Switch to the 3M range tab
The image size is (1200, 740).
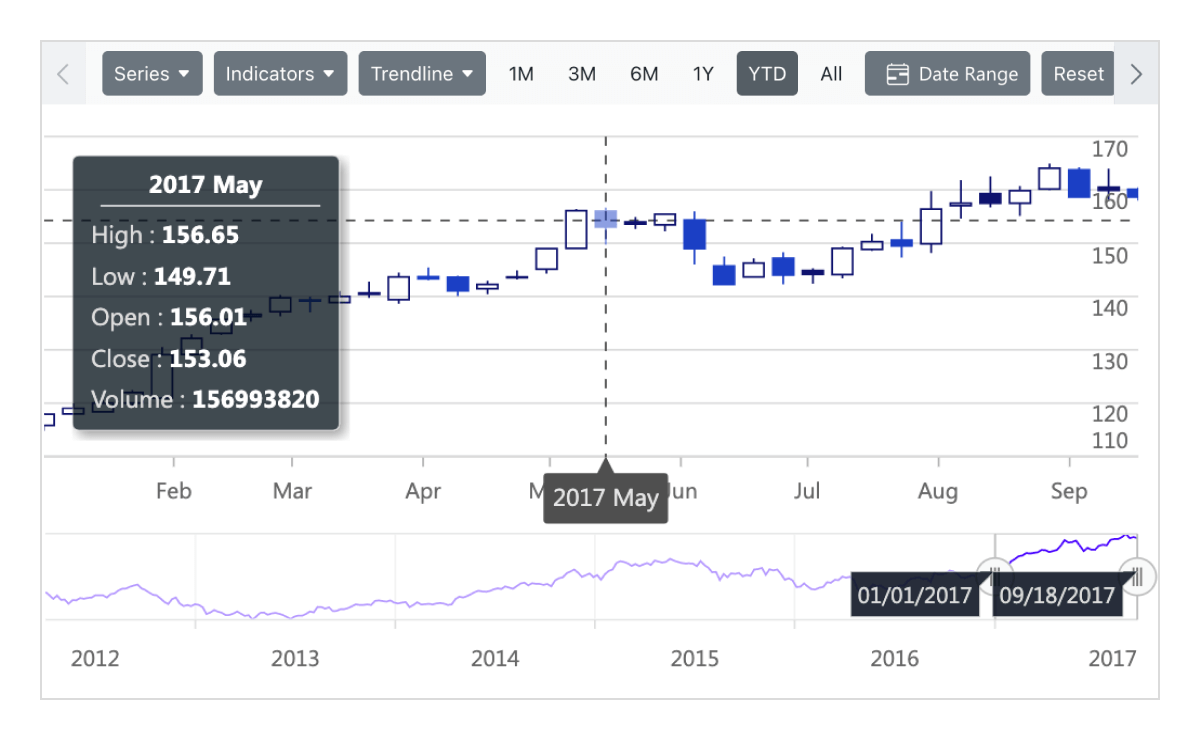582,73
